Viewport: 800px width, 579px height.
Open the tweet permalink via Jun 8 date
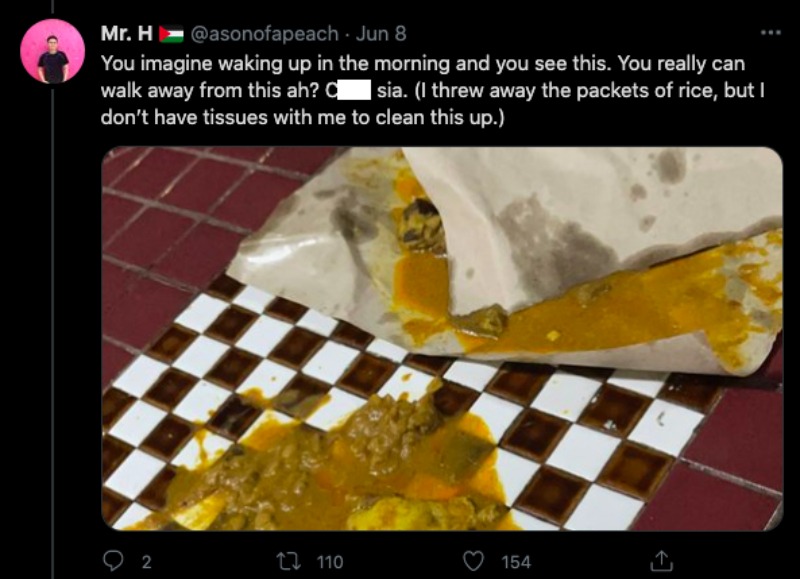tap(383, 34)
